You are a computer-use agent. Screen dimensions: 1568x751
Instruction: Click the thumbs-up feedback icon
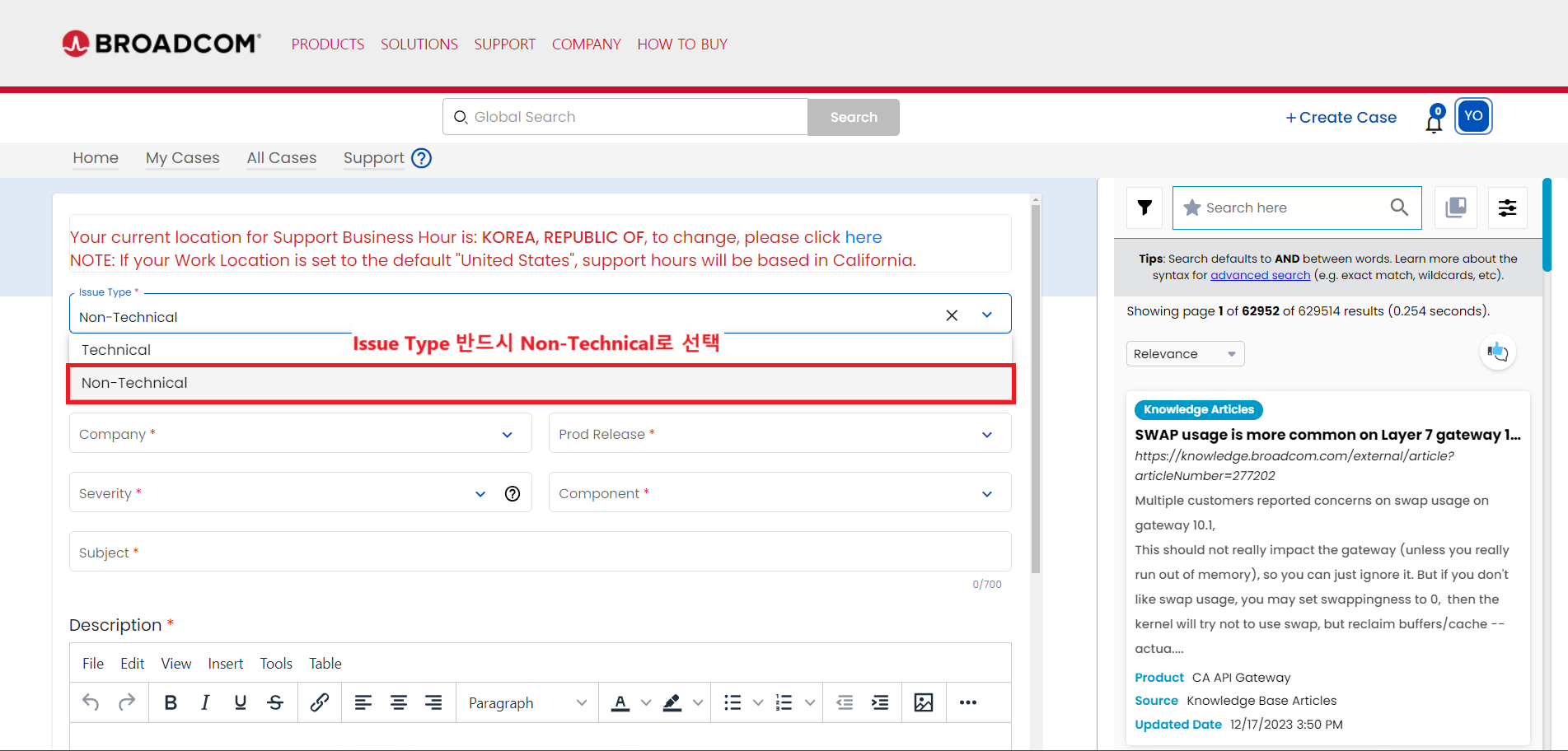(x=1497, y=352)
